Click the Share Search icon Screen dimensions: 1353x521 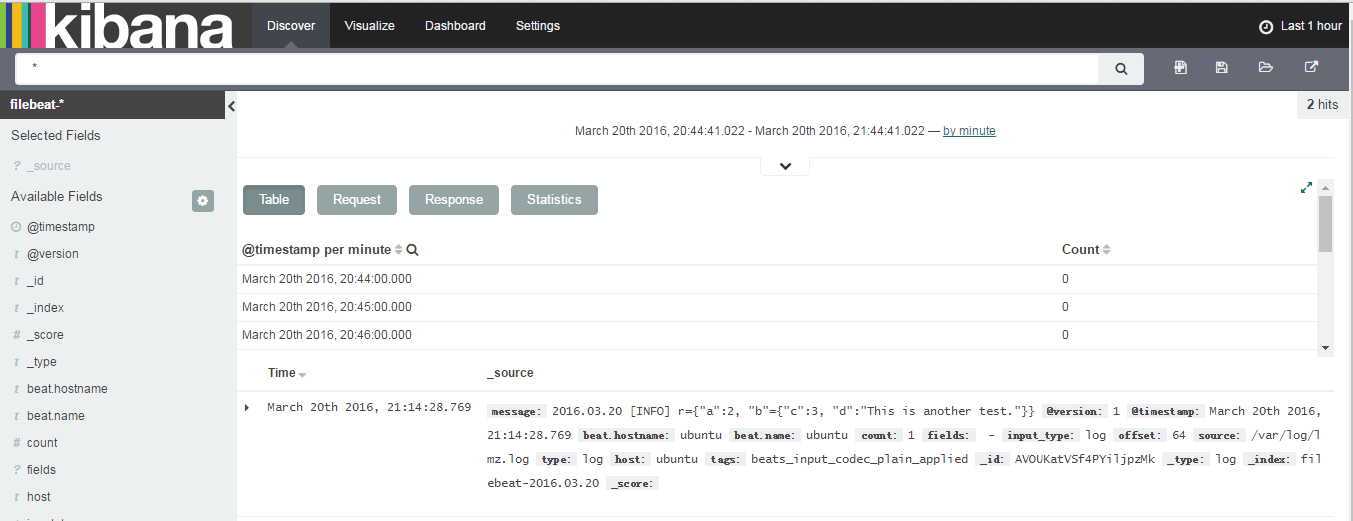tap(1311, 68)
